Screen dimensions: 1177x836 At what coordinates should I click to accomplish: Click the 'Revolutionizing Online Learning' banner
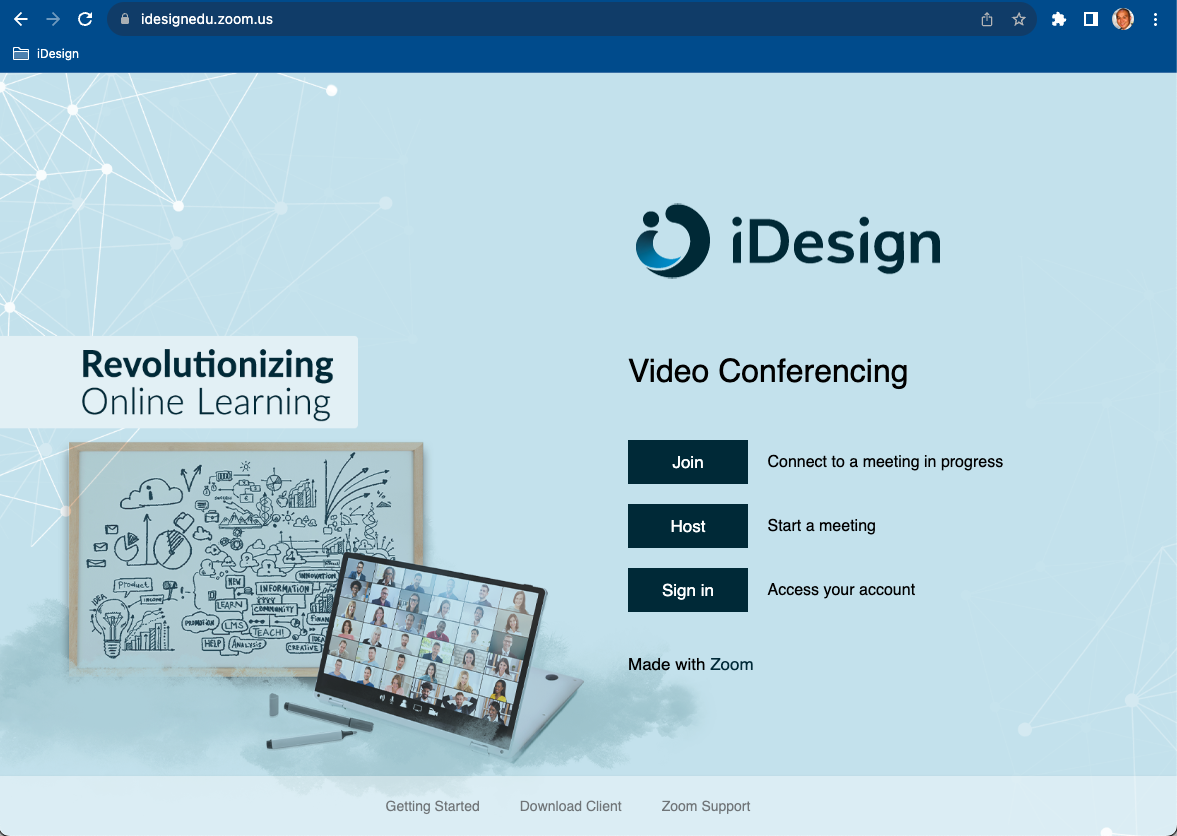point(179,382)
